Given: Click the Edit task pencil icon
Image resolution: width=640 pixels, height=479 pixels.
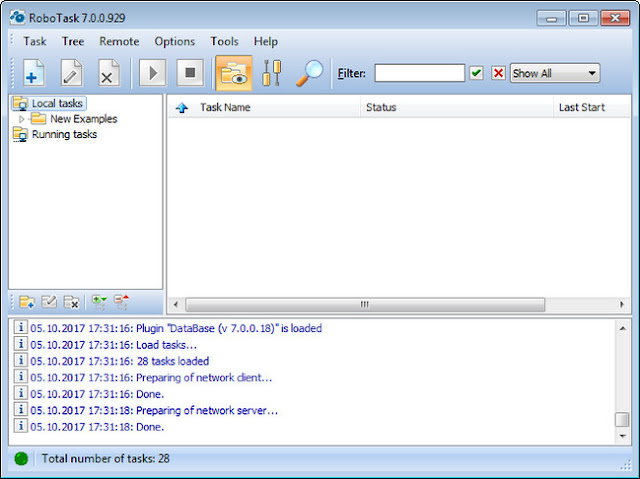Looking at the screenshot, I should [x=71, y=73].
